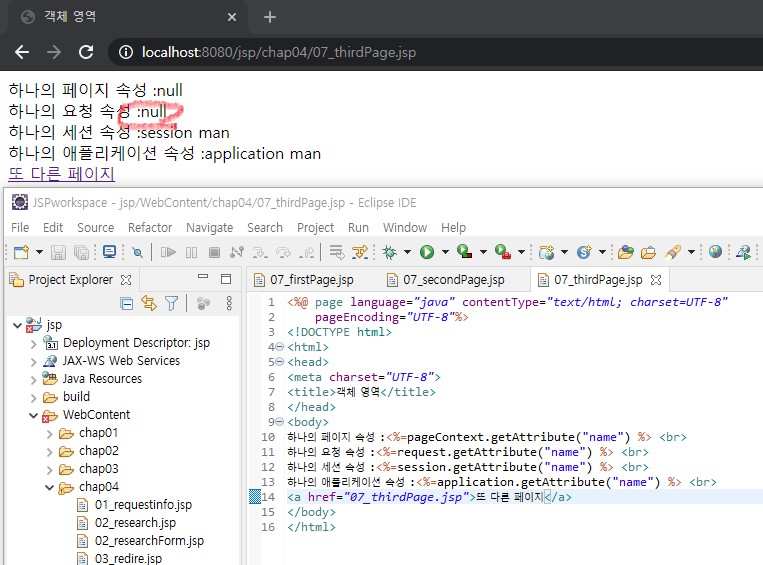Viewport: 763px width, 565px height.
Task: Click the Open Type folder icon
Action: click(626, 252)
